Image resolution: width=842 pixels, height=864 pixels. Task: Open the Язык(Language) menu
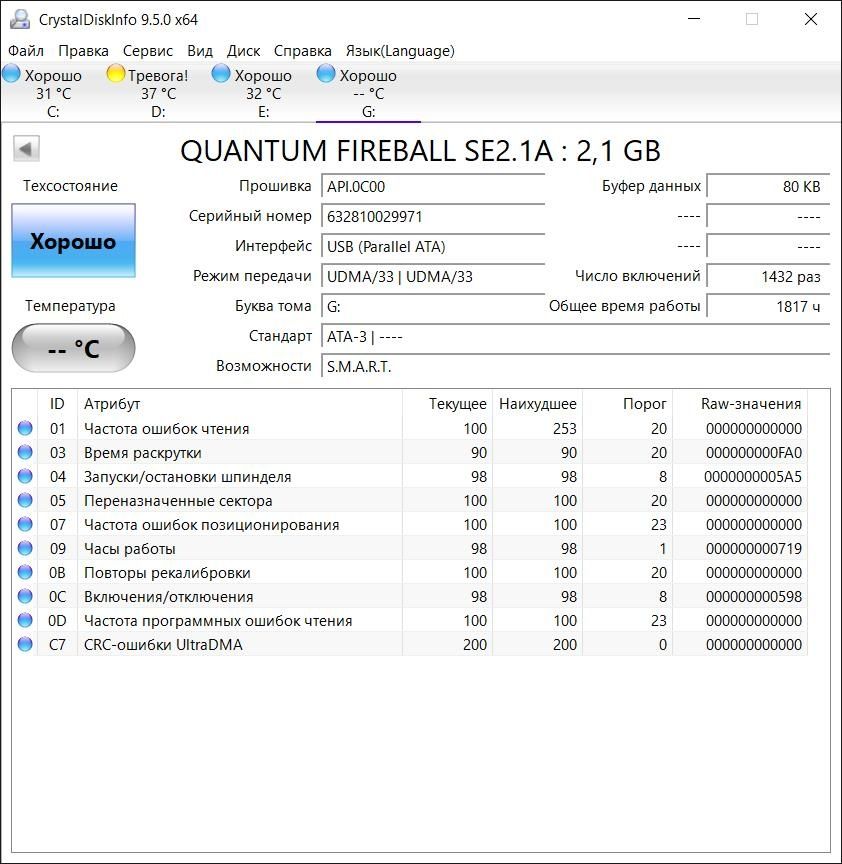[x=400, y=51]
